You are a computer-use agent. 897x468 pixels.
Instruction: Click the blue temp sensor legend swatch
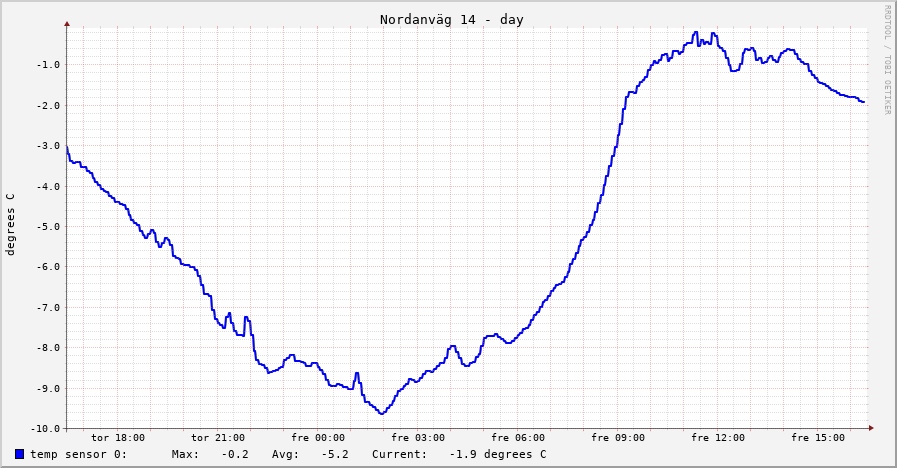point(19,454)
